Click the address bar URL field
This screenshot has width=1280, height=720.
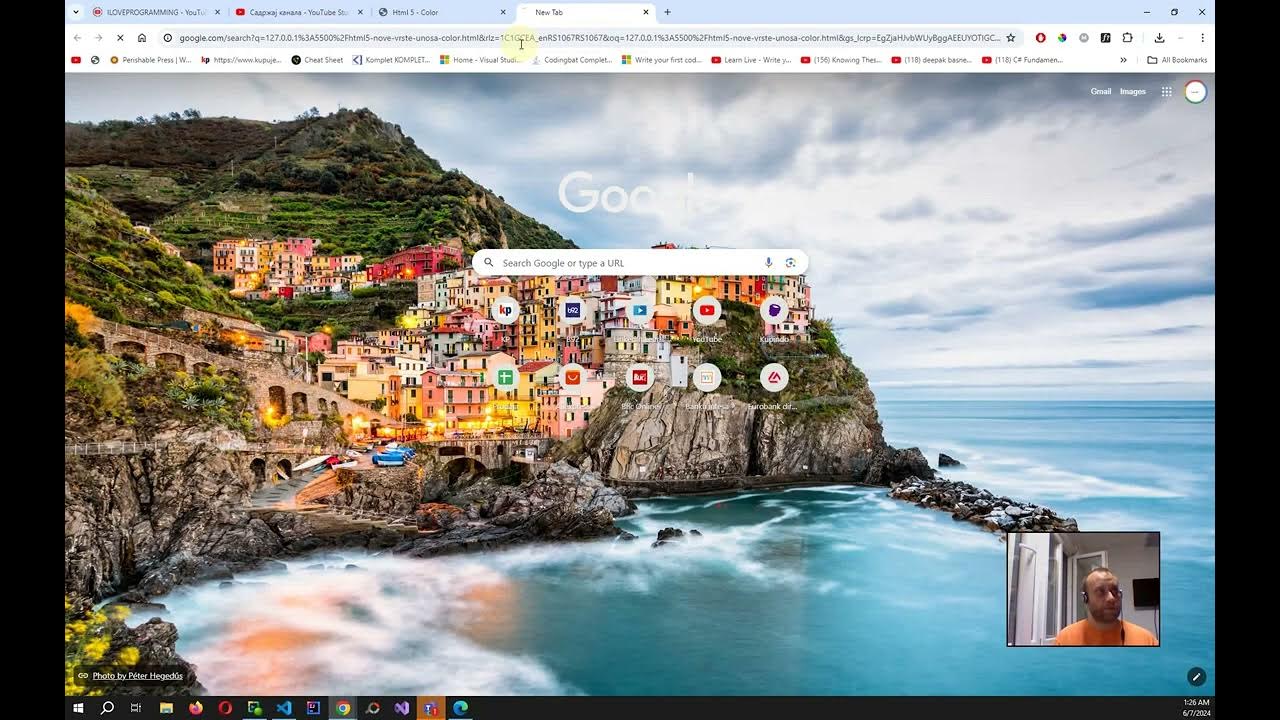tap(590, 38)
